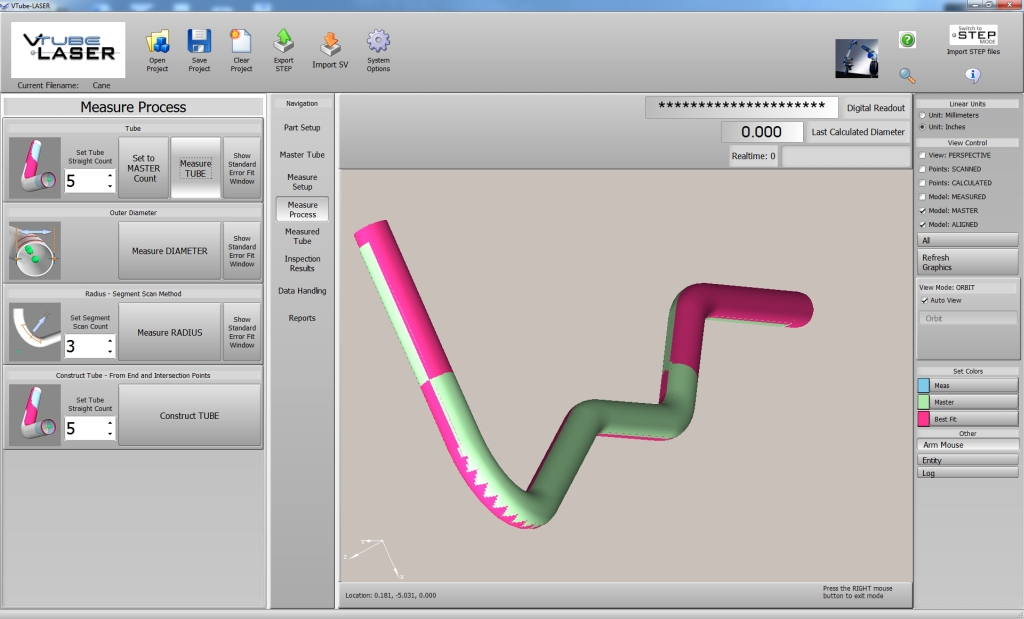Click the green help question mark icon
Viewport: 1024px width, 619px height.
pyautogui.click(x=907, y=40)
